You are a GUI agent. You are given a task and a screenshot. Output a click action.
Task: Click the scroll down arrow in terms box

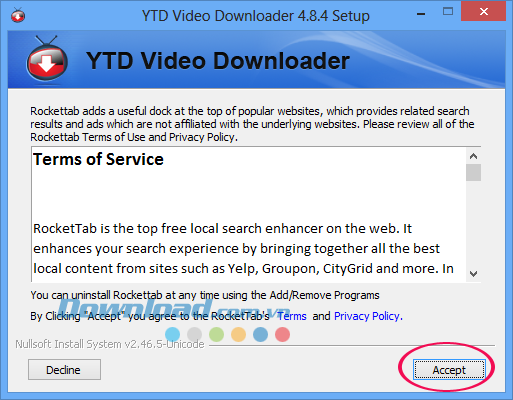[473, 274]
